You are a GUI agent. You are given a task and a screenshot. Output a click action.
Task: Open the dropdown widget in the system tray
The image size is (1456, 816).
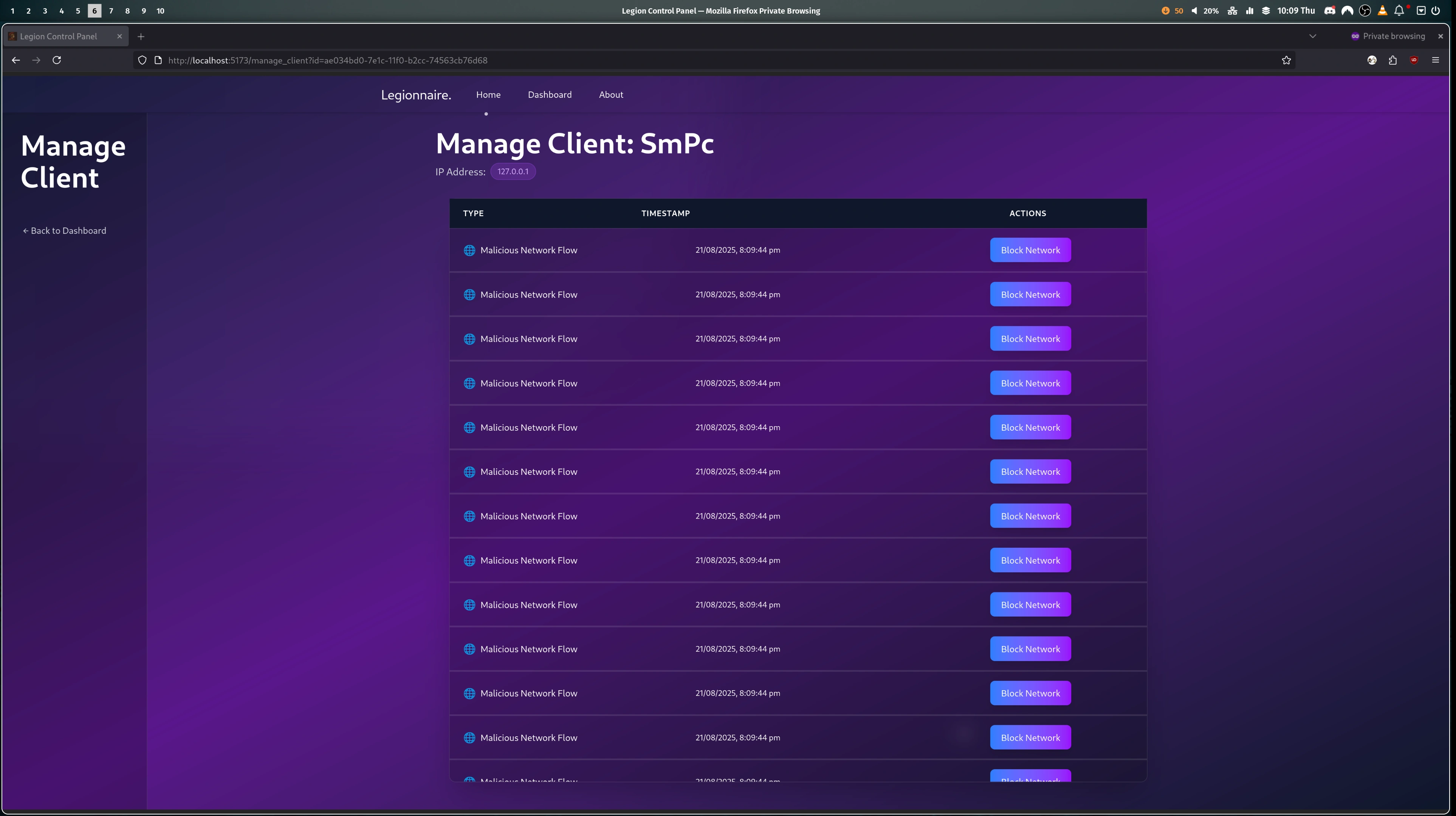pyautogui.click(x=1422, y=11)
